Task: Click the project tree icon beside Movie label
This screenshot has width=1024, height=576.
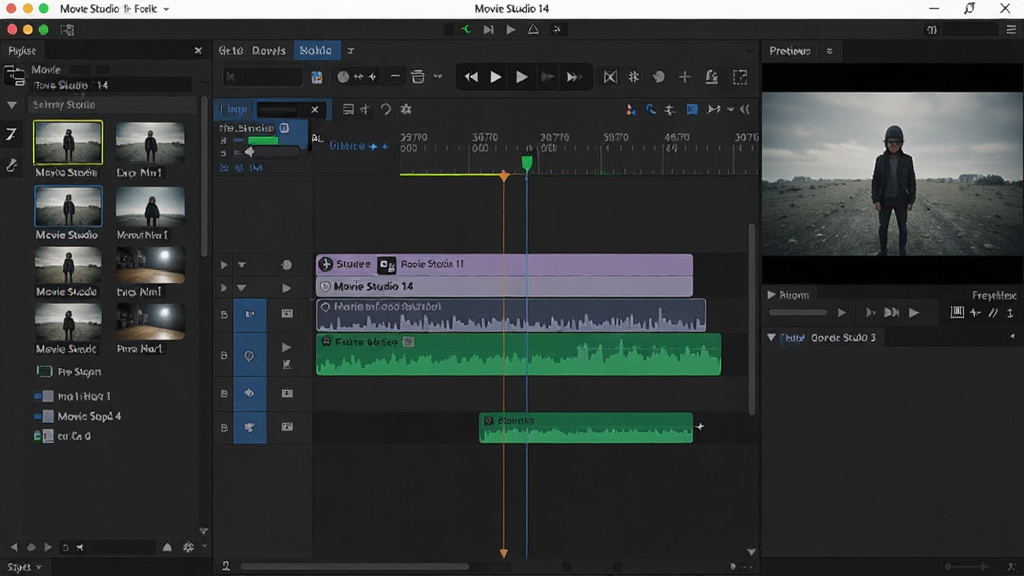Action: (14, 75)
